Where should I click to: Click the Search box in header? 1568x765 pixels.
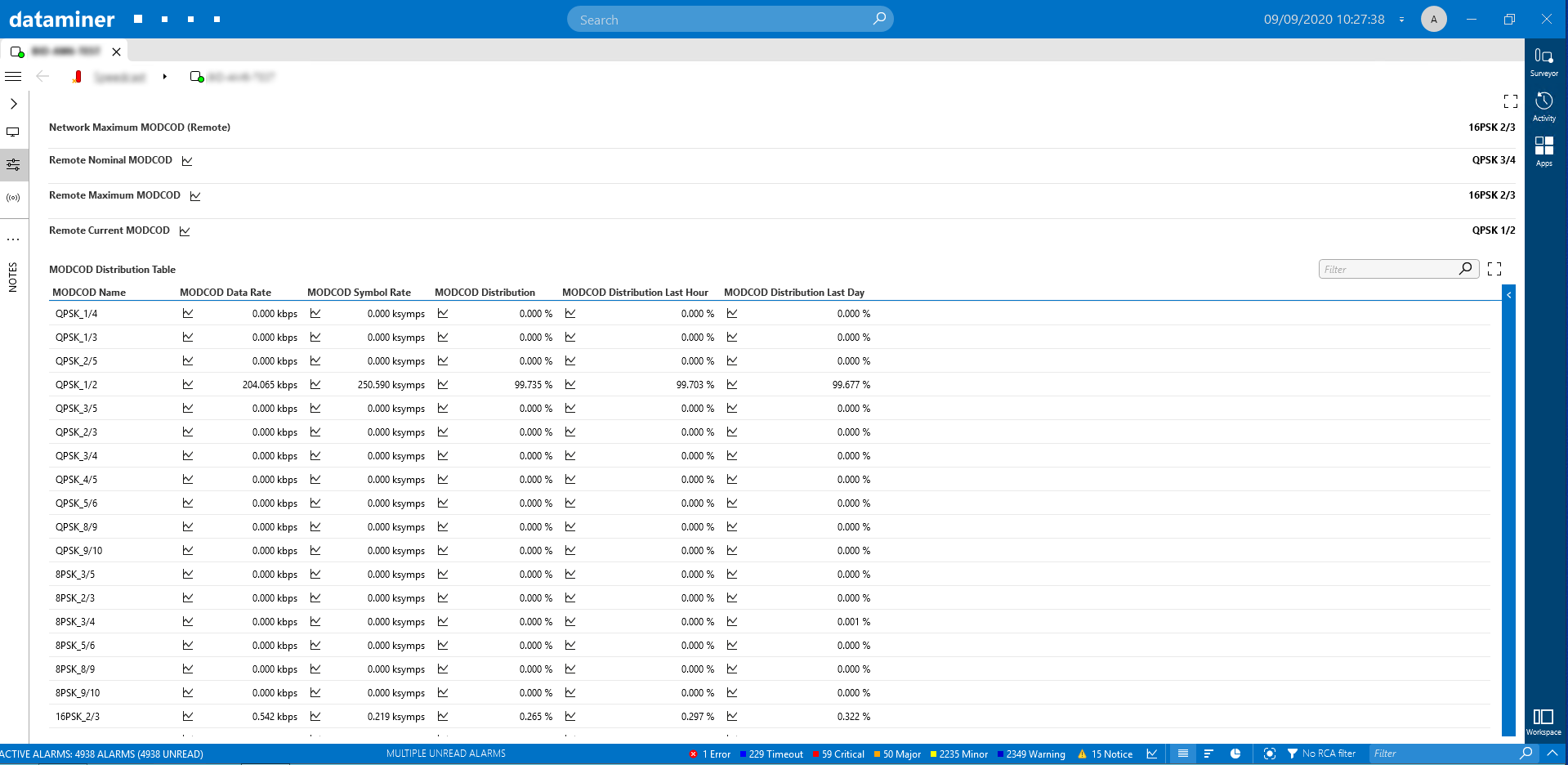coord(730,20)
